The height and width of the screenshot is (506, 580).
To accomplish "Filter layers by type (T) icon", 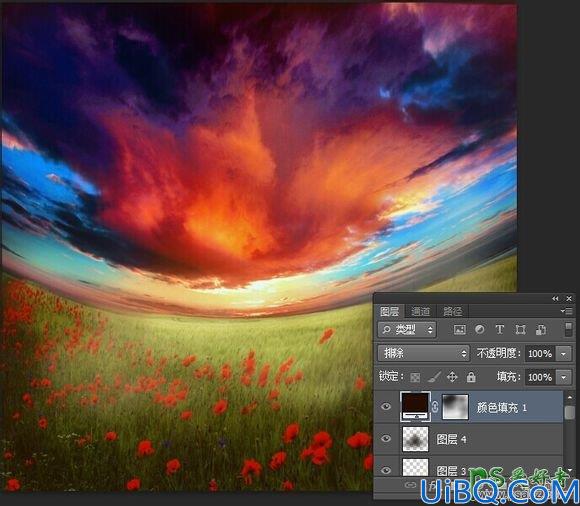I will (500, 329).
